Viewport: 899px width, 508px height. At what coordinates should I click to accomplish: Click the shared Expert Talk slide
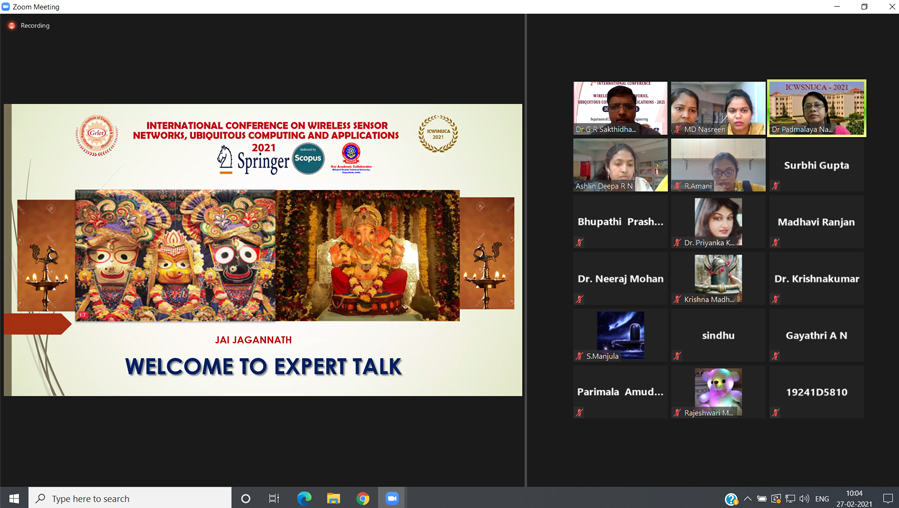click(x=263, y=250)
